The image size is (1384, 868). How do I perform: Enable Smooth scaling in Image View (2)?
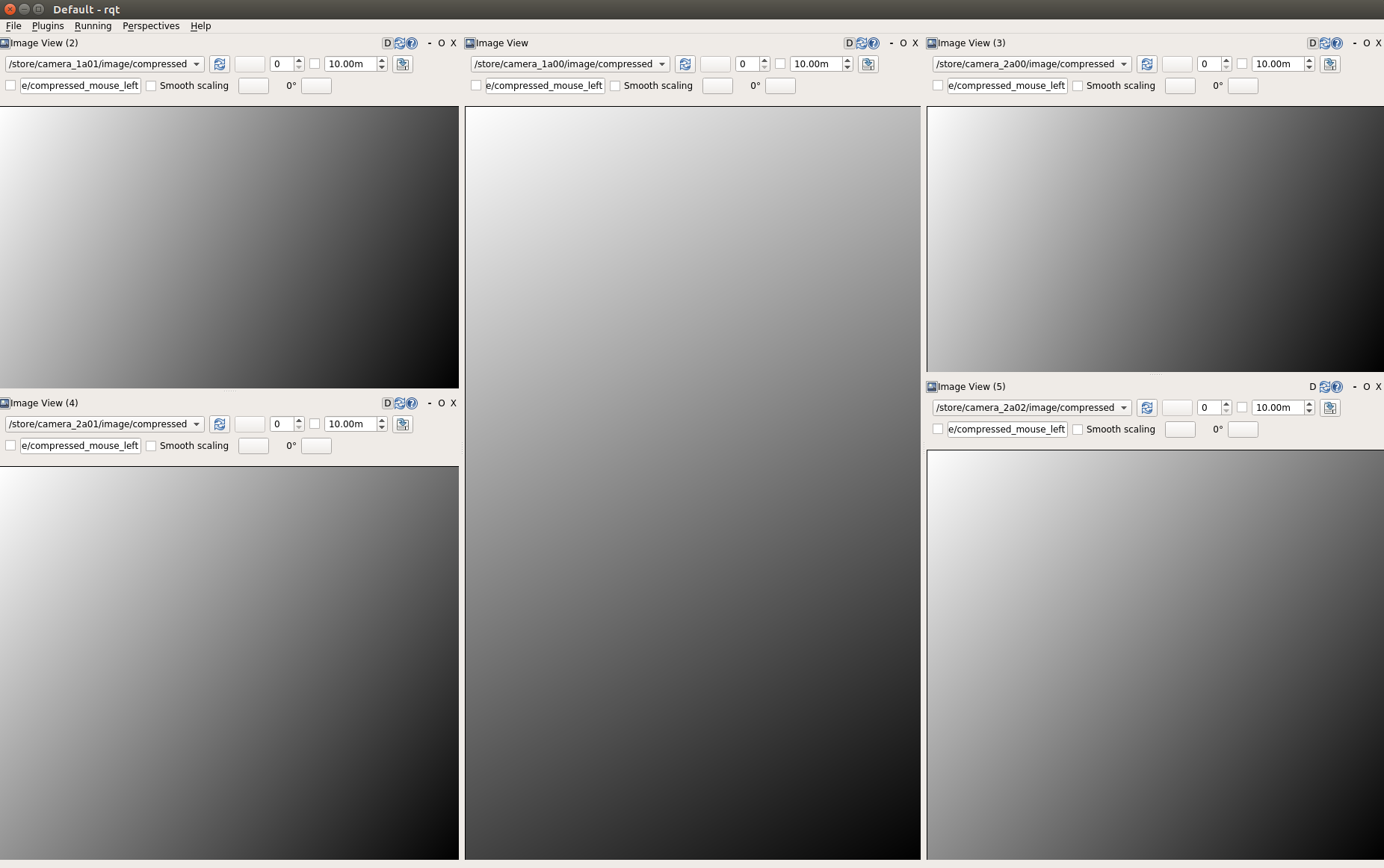pos(151,86)
